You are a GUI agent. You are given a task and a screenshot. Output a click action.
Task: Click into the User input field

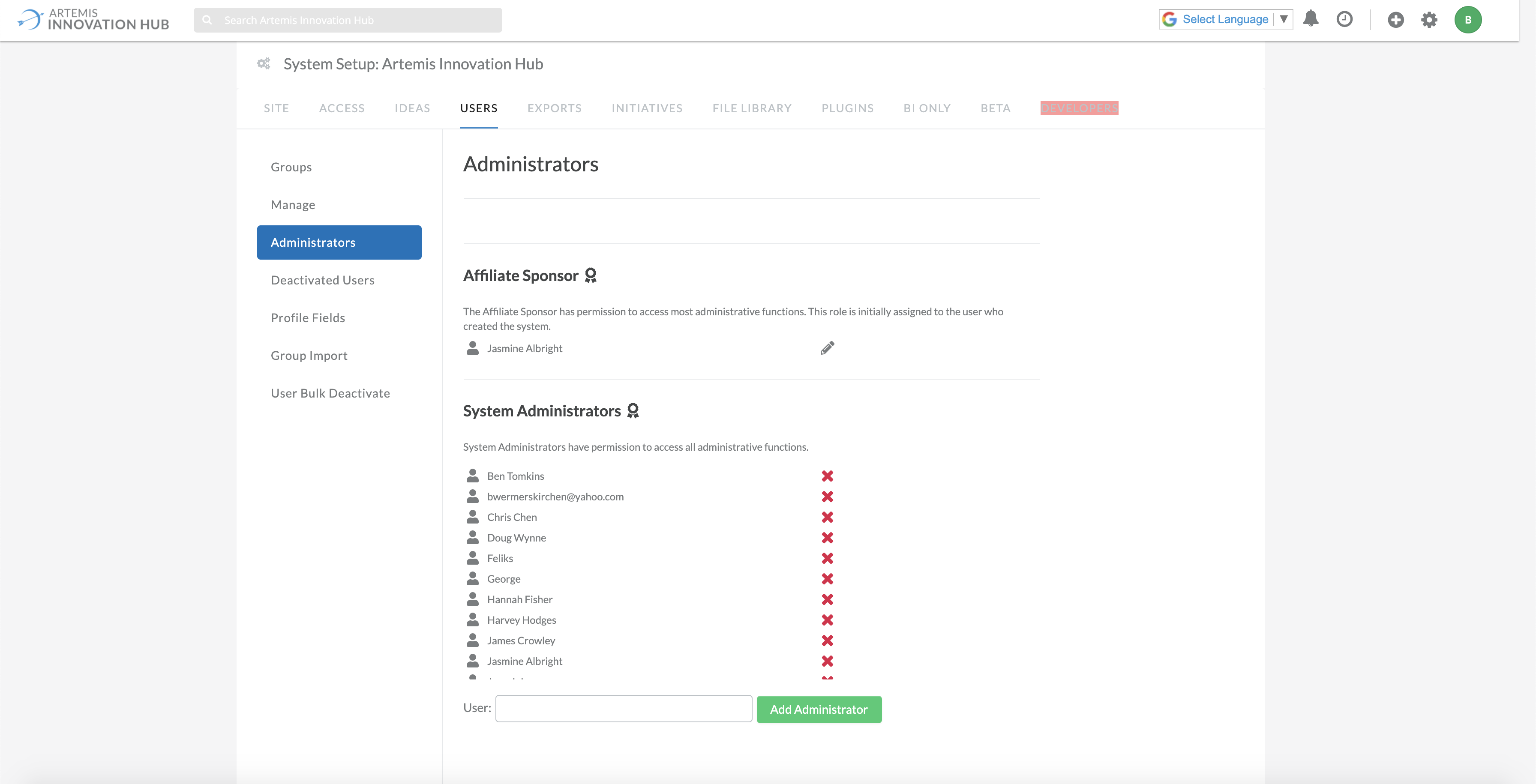tap(623, 708)
